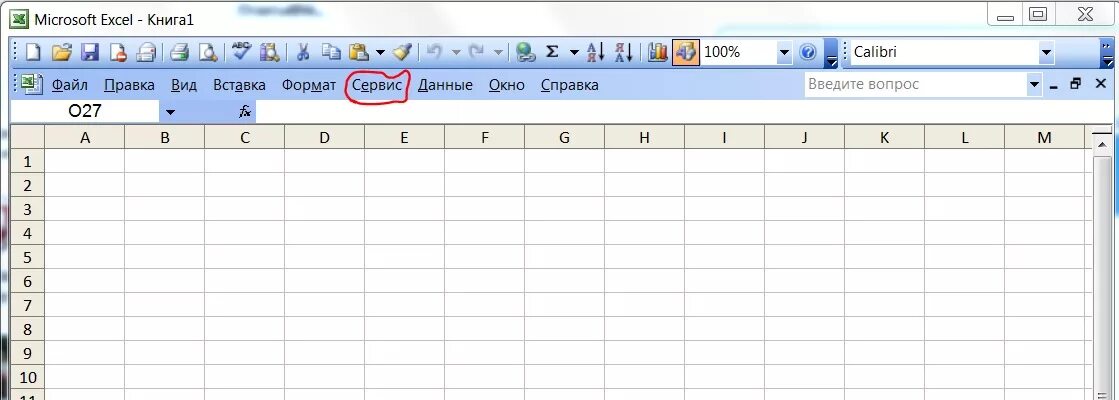Sort descending with Я-А icon

624,52
